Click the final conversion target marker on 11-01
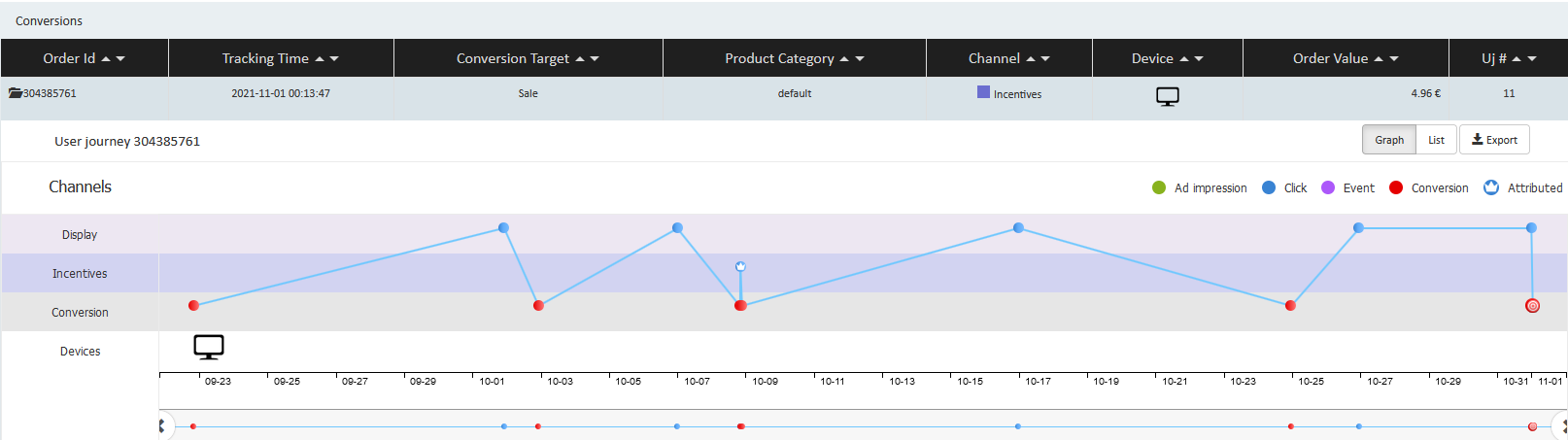Viewport: 1568px width, 440px height. [x=1532, y=306]
